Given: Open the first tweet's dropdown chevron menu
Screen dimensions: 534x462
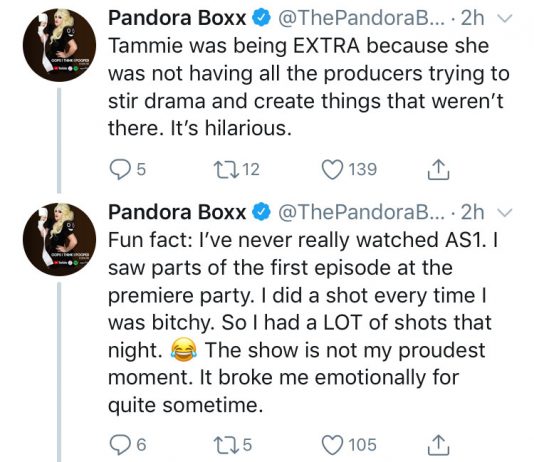Looking at the screenshot, I should click(x=504, y=18).
